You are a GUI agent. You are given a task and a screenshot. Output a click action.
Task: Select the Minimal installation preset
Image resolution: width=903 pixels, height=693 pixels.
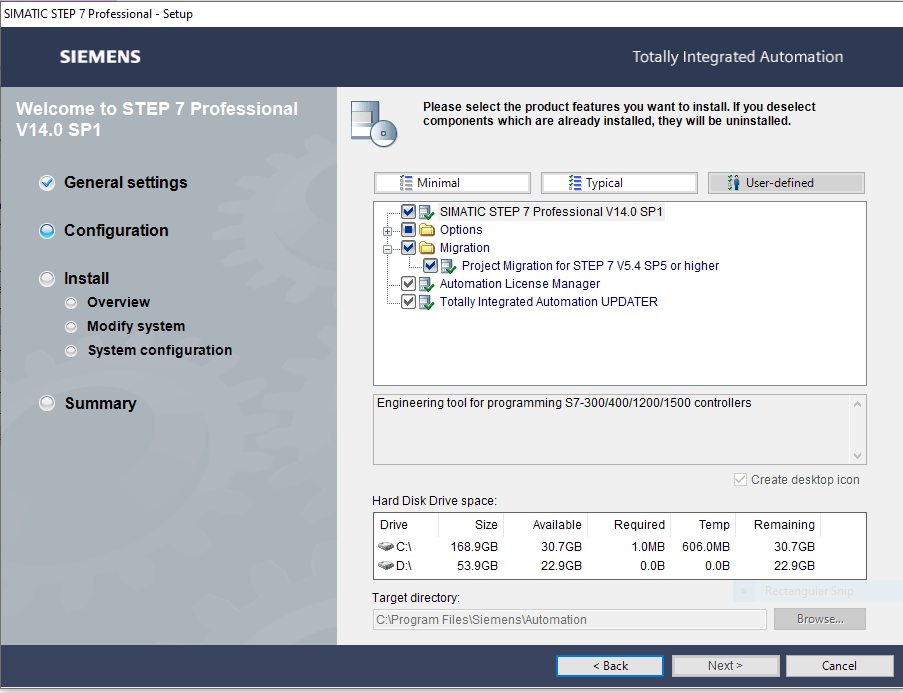452,183
